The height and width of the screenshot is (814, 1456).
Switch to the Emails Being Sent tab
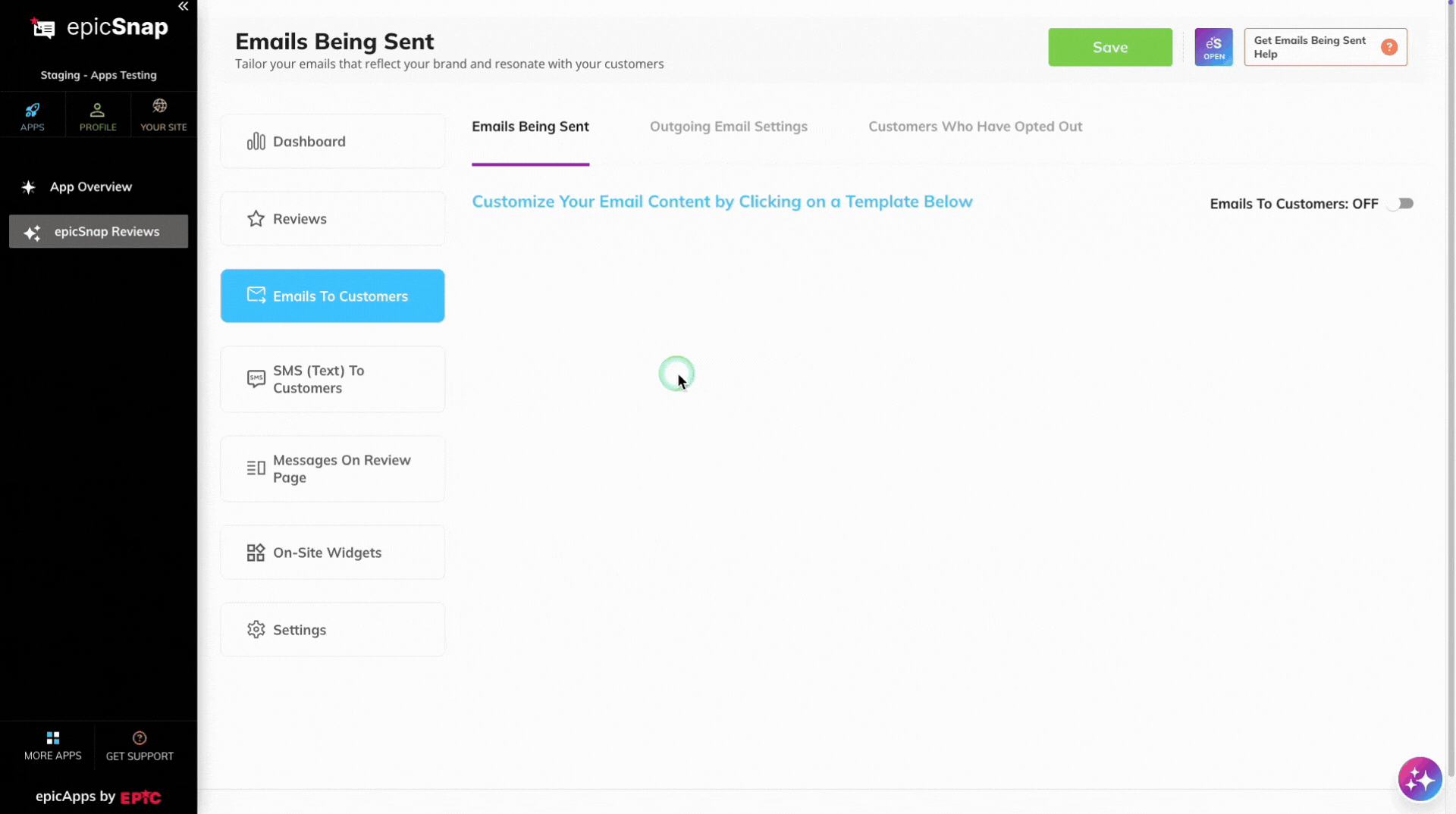[x=530, y=127]
